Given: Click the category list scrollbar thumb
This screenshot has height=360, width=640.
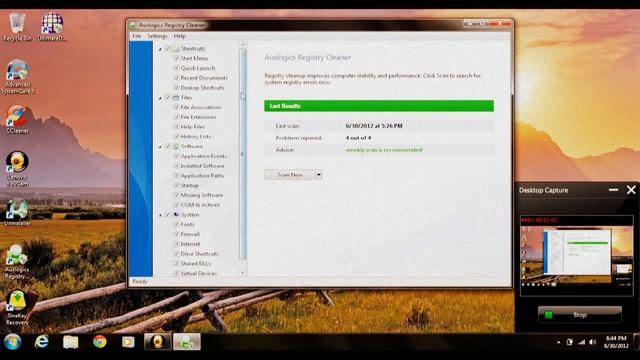Looking at the screenshot, I should [x=243, y=153].
